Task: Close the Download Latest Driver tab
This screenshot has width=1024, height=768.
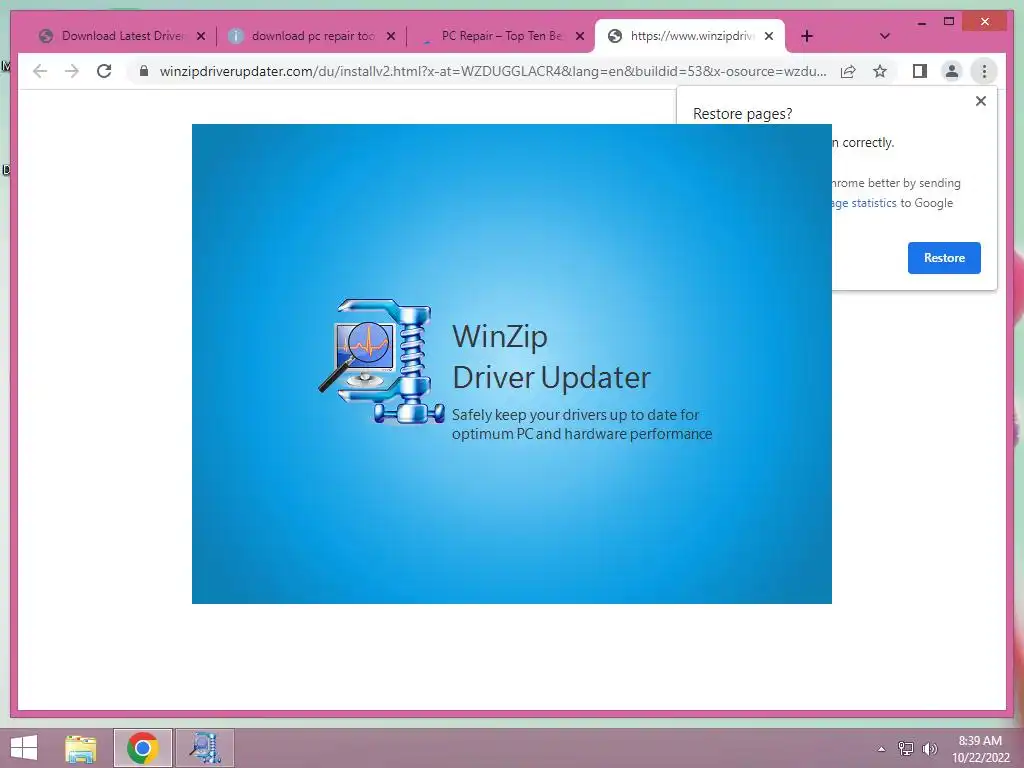Action: (x=201, y=36)
